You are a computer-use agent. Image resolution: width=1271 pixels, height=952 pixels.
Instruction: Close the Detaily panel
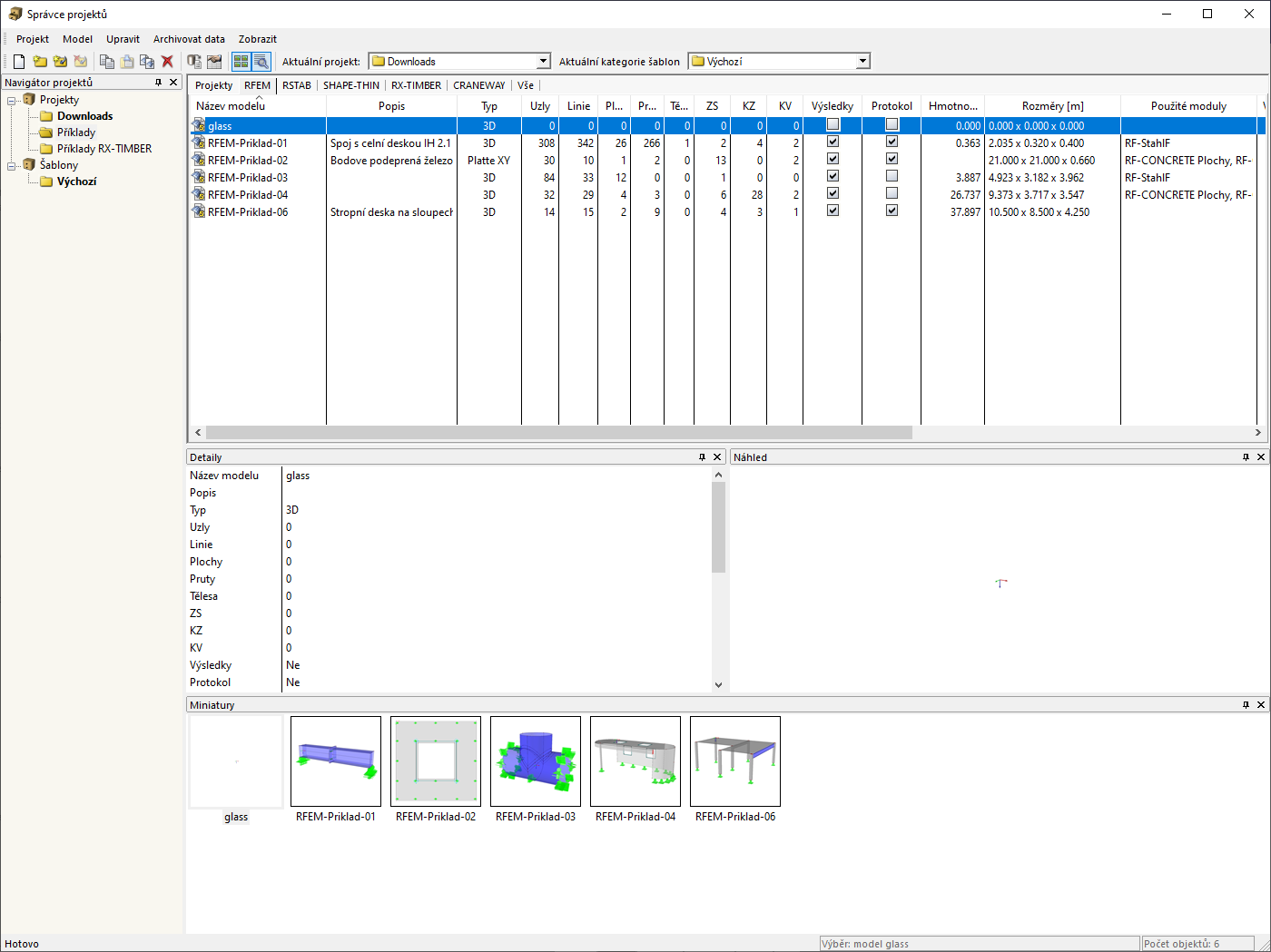[717, 457]
